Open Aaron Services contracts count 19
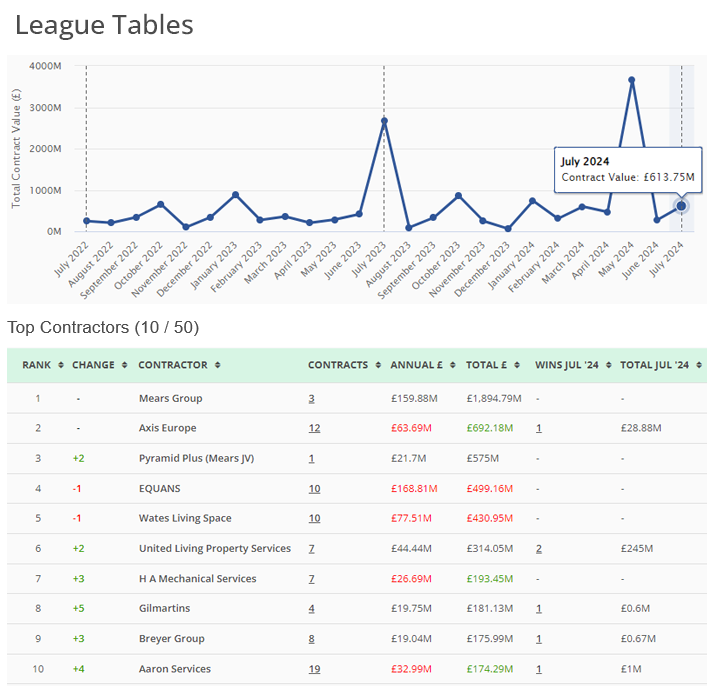This screenshot has height=694, width=713. 314,669
